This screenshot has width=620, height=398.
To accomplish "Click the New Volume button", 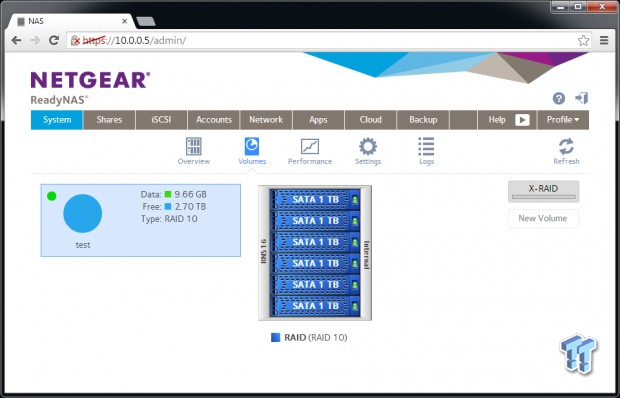I will click(543, 218).
